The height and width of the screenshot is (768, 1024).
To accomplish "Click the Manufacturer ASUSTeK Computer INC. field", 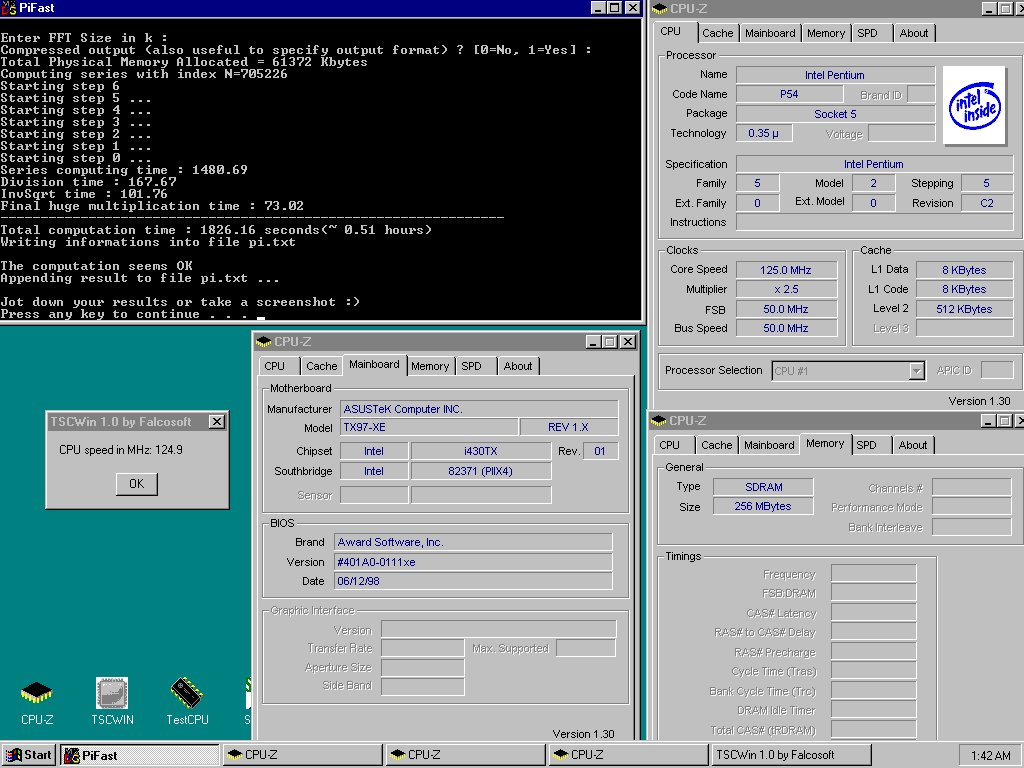I will [479, 409].
